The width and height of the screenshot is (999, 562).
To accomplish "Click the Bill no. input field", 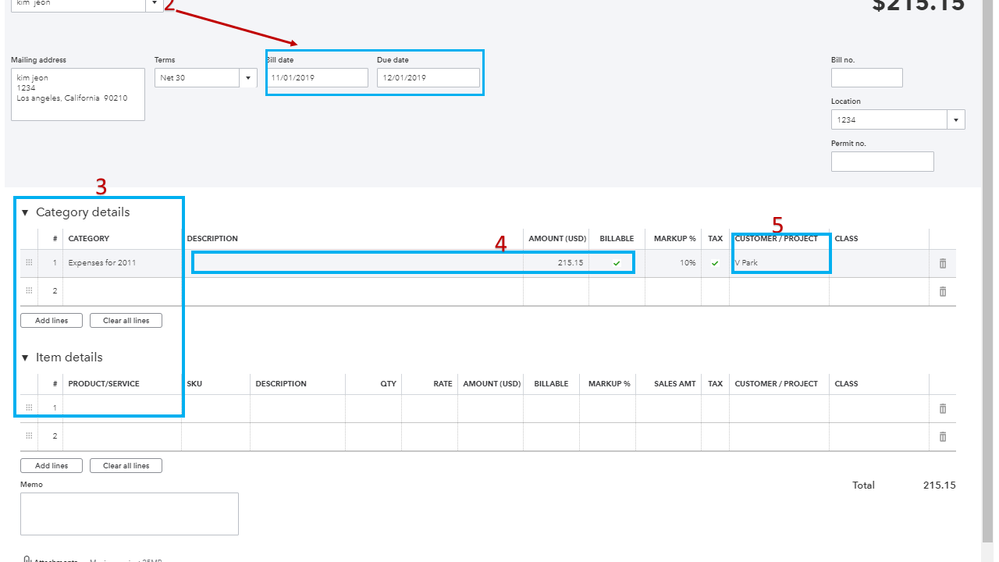I will pos(866,78).
